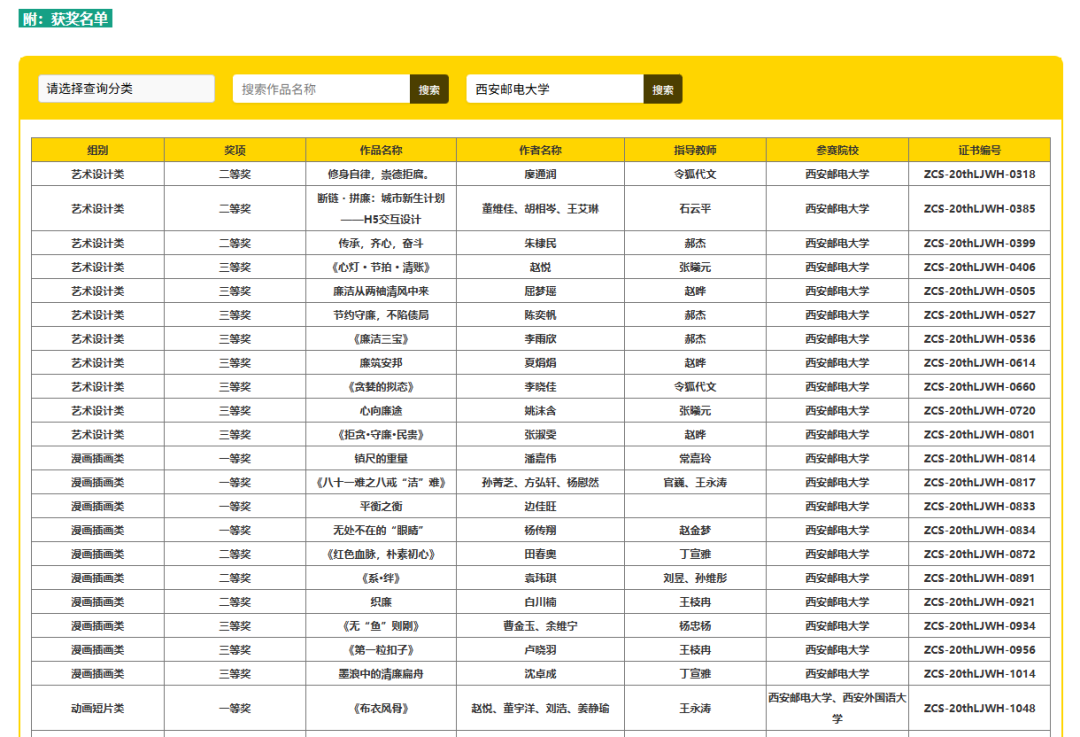
Task: Click the work title 《第一粒扣子》
Action: tap(381, 650)
